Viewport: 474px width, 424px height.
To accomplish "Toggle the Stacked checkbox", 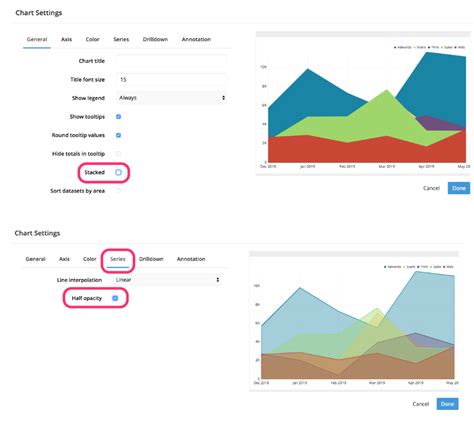I will pyautogui.click(x=118, y=172).
